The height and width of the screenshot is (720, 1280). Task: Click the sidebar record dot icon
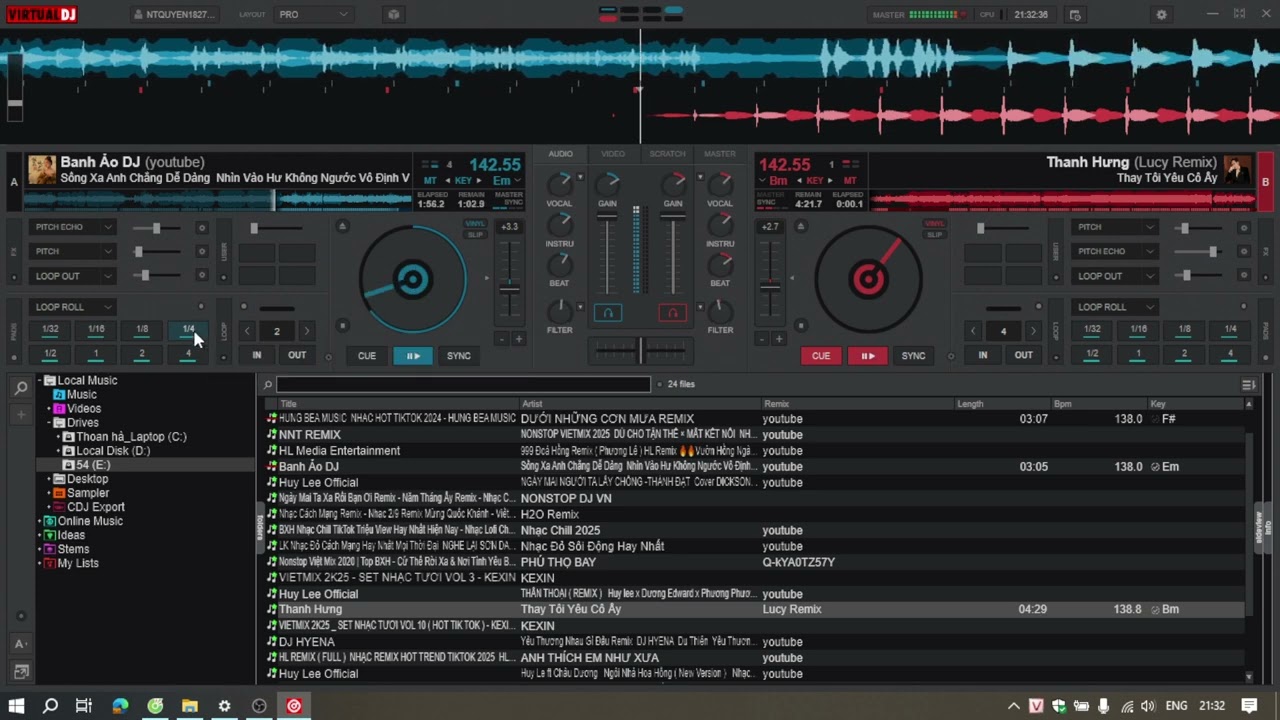20,617
